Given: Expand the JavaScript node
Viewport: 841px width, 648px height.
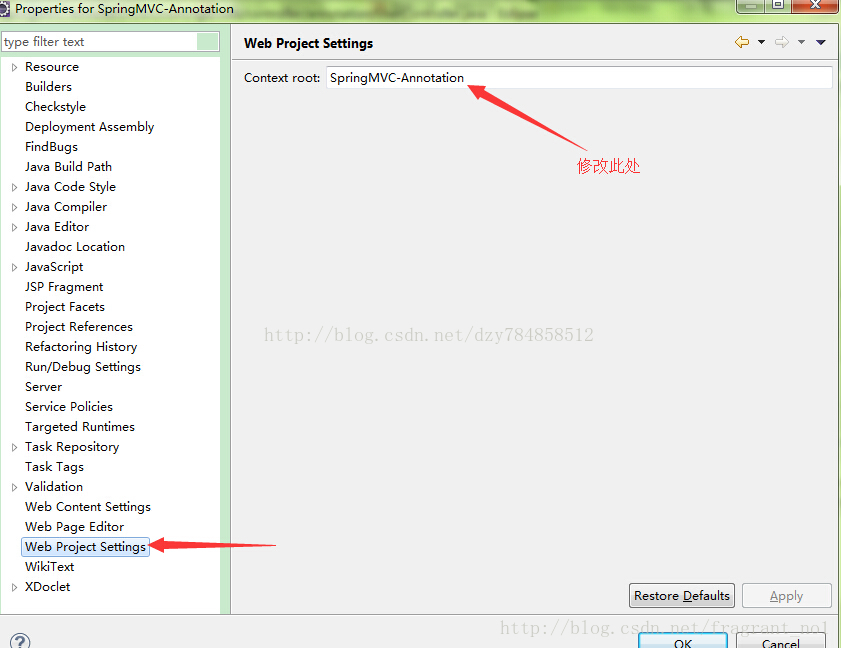Looking at the screenshot, I should coord(14,267).
